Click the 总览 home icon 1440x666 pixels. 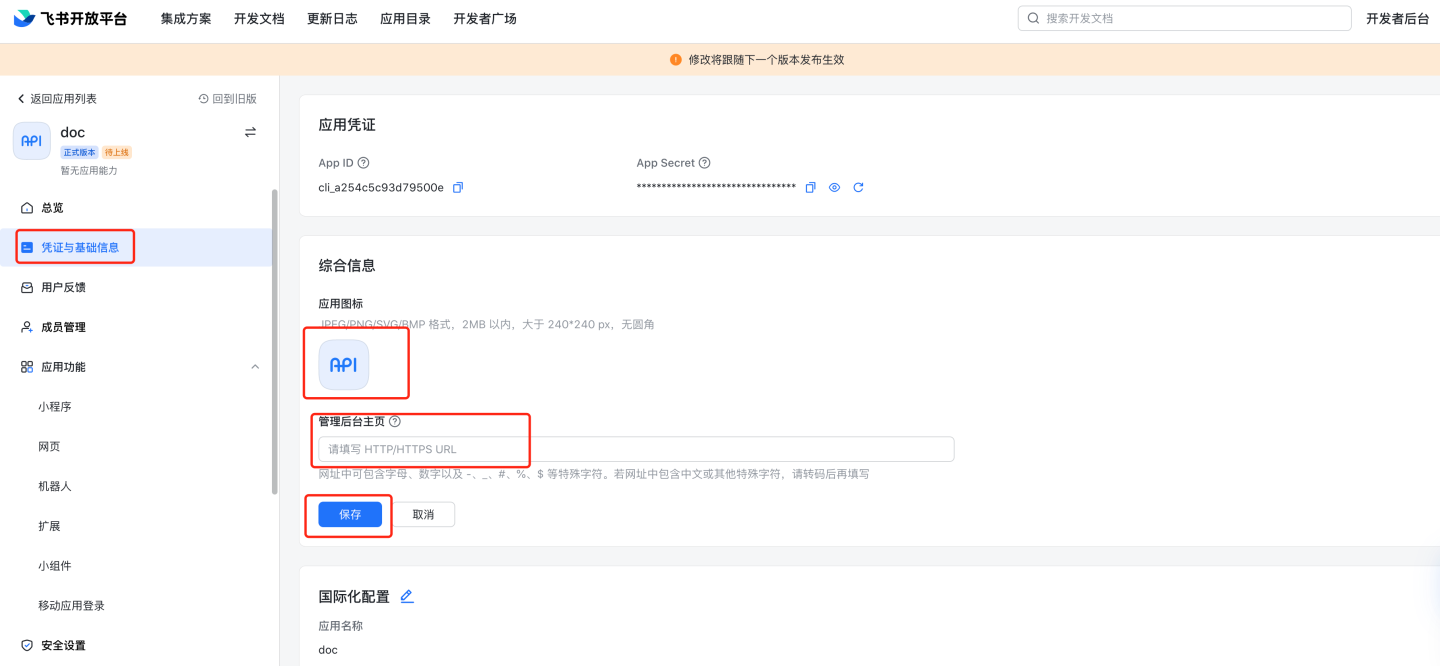(x=27, y=208)
